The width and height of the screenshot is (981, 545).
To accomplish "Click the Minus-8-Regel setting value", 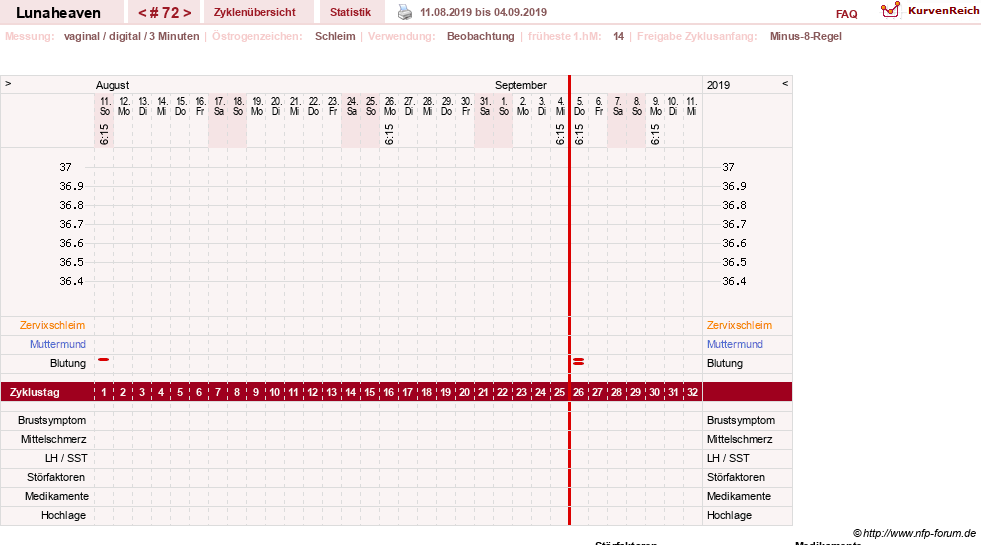I will (806, 36).
